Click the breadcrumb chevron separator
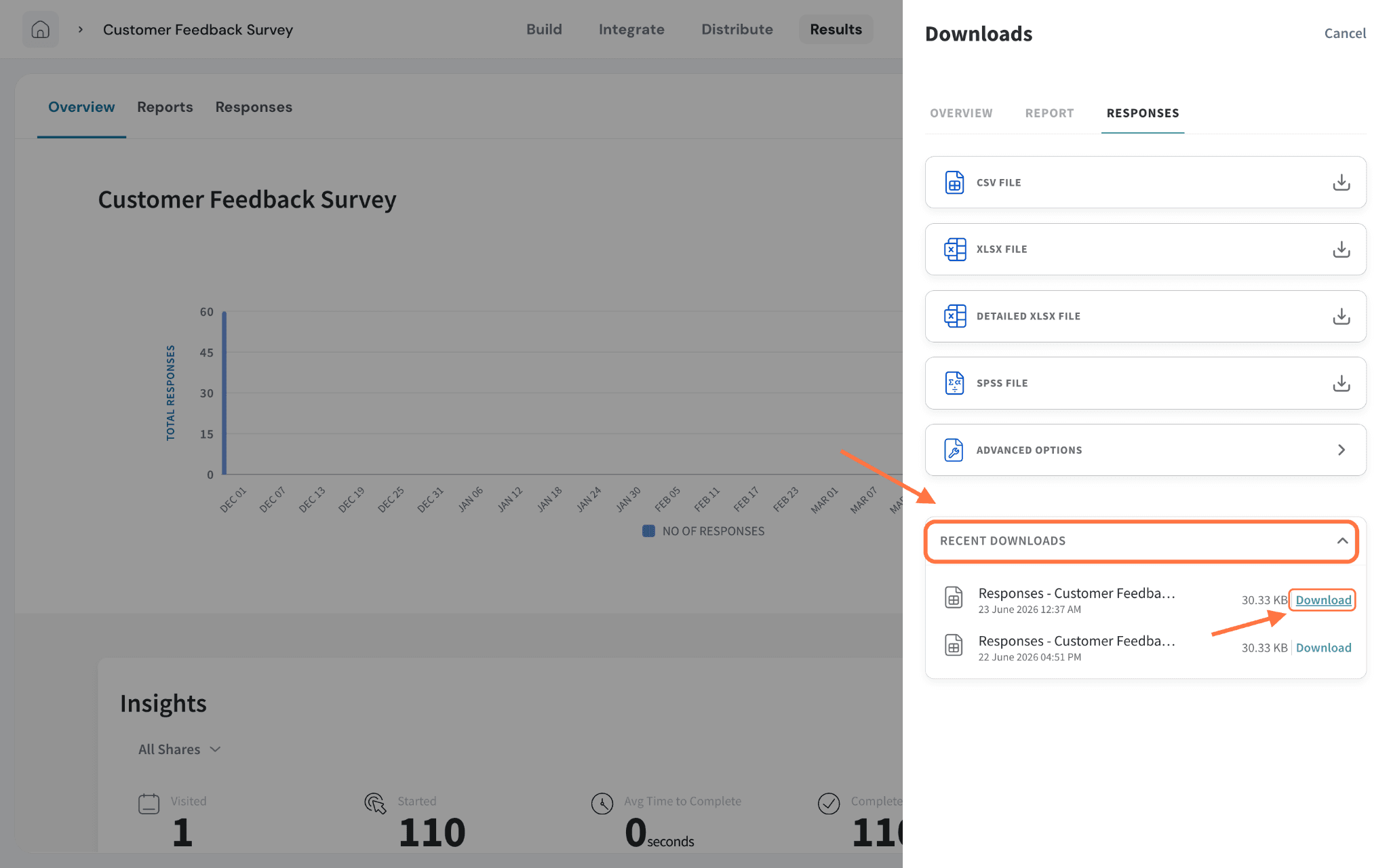Image resolution: width=1389 pixels, height=868 pixels. (x=80, y=29)
